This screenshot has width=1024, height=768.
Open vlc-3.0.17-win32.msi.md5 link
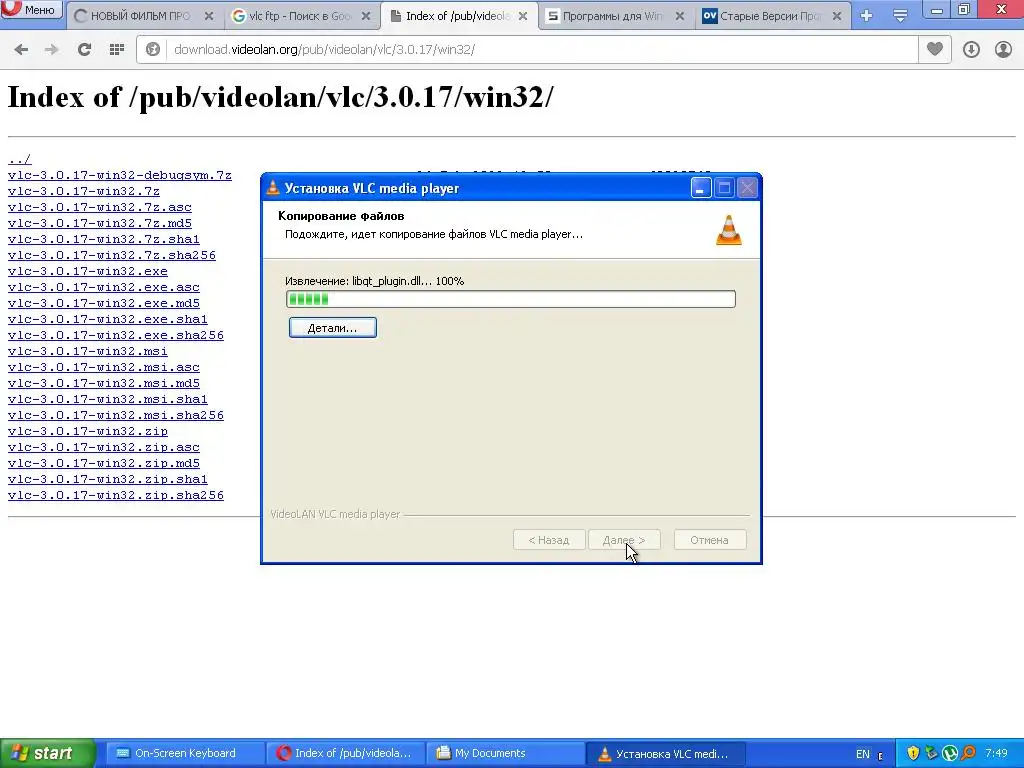[x=104, y=383]
